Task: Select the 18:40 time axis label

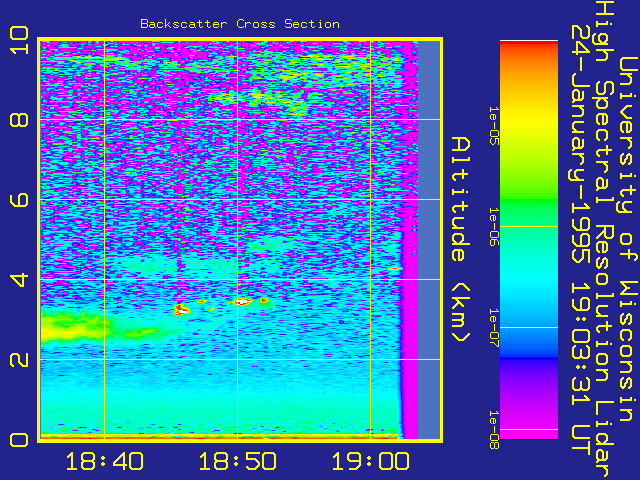Action: [x=104, y=462]
